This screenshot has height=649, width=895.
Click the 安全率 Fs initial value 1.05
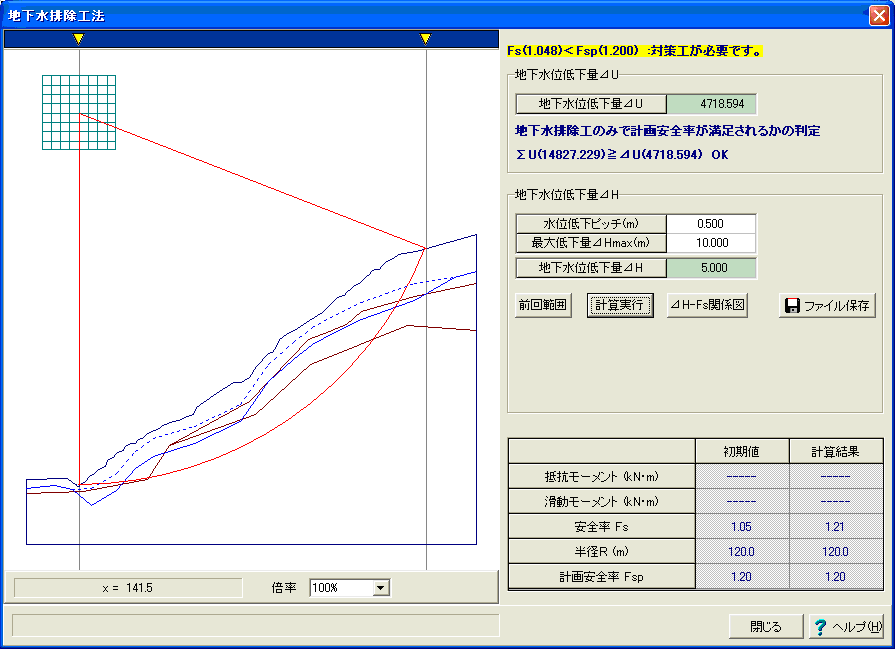click(x=741, y=527)
